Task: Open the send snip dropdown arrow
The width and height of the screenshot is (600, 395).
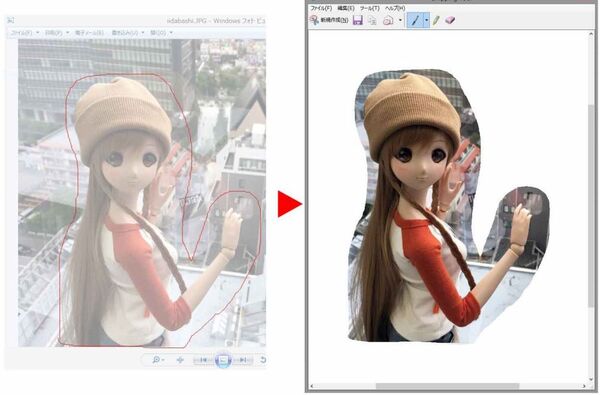Action: pos(400,20)
